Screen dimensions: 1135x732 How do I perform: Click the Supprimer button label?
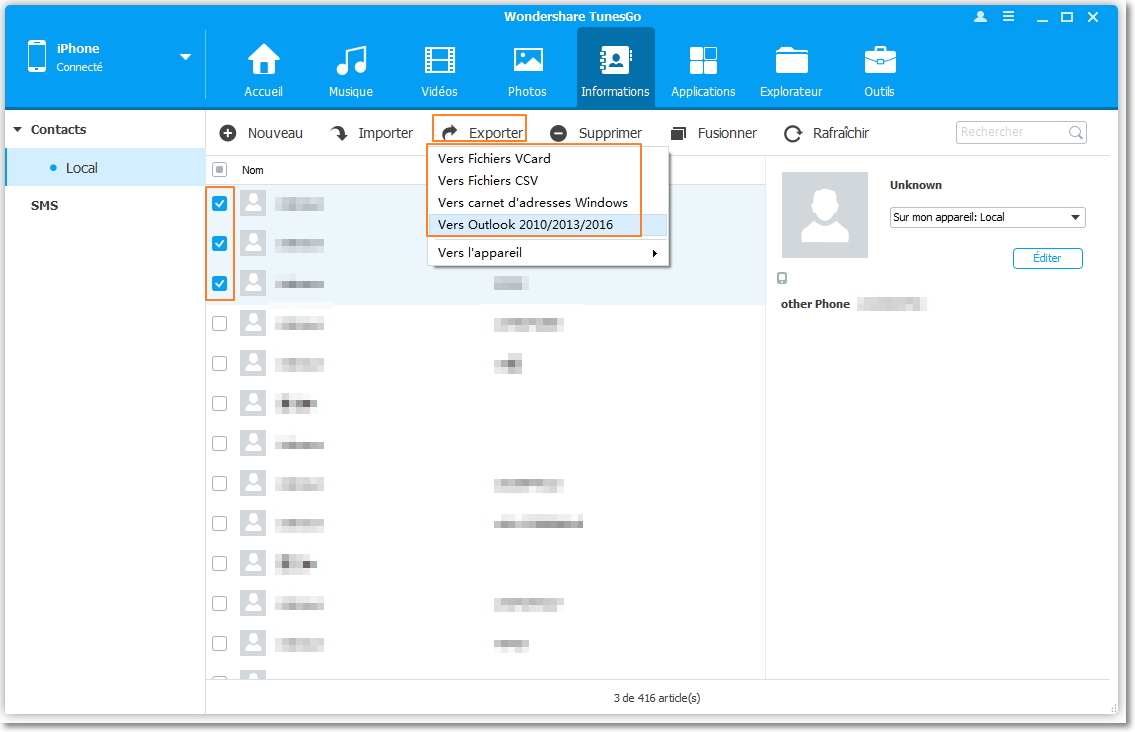pos(610,133)
